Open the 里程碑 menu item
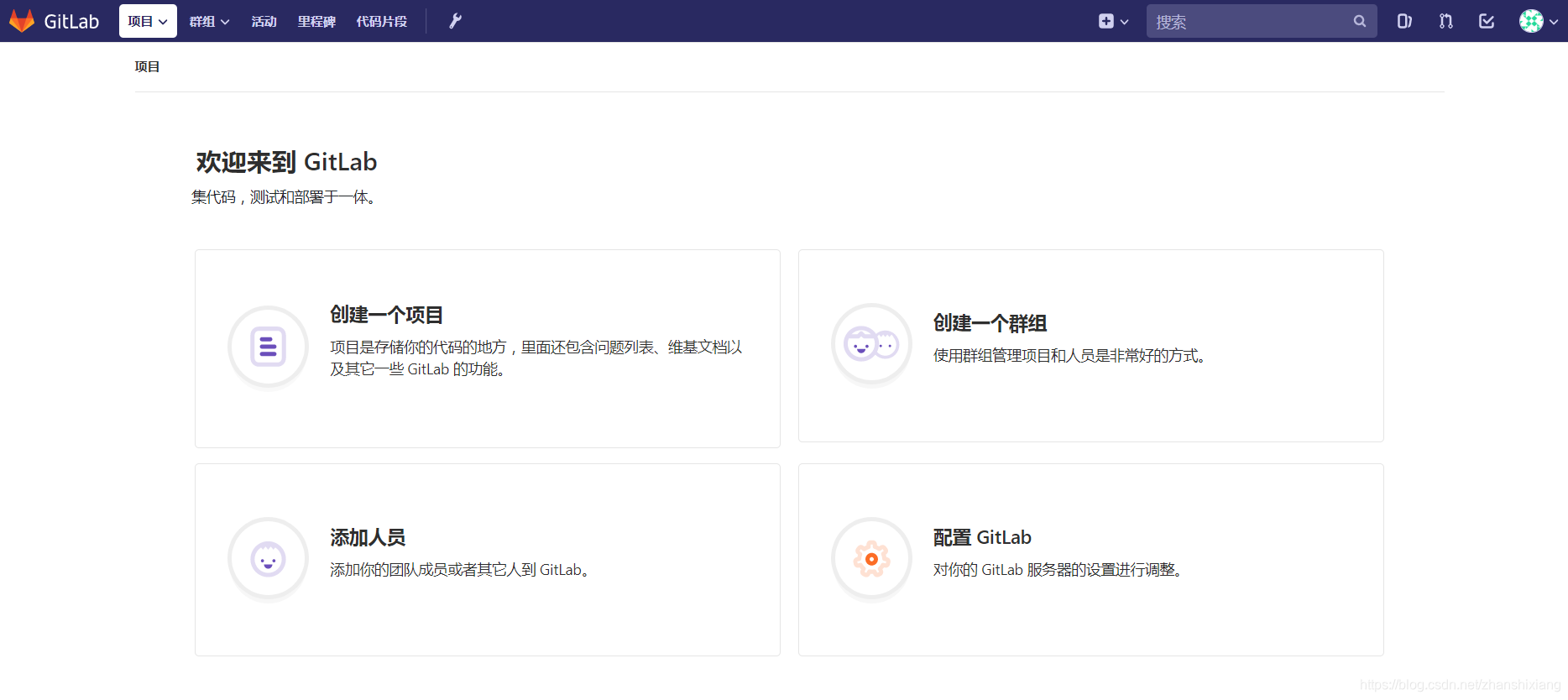 [316, 21]
